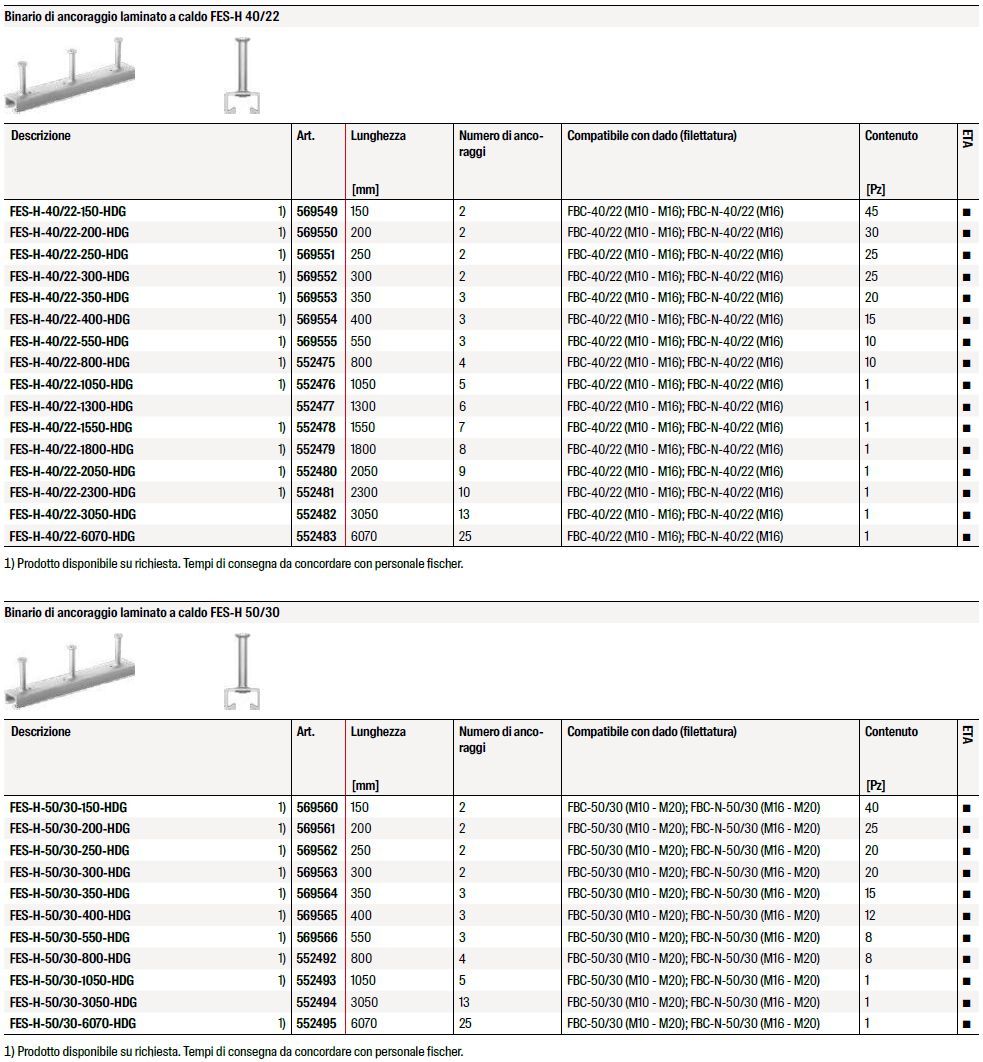
Task: Click the footnote marker beside FES-H-50/30-6070-HDG
Action: (281, 1024)
